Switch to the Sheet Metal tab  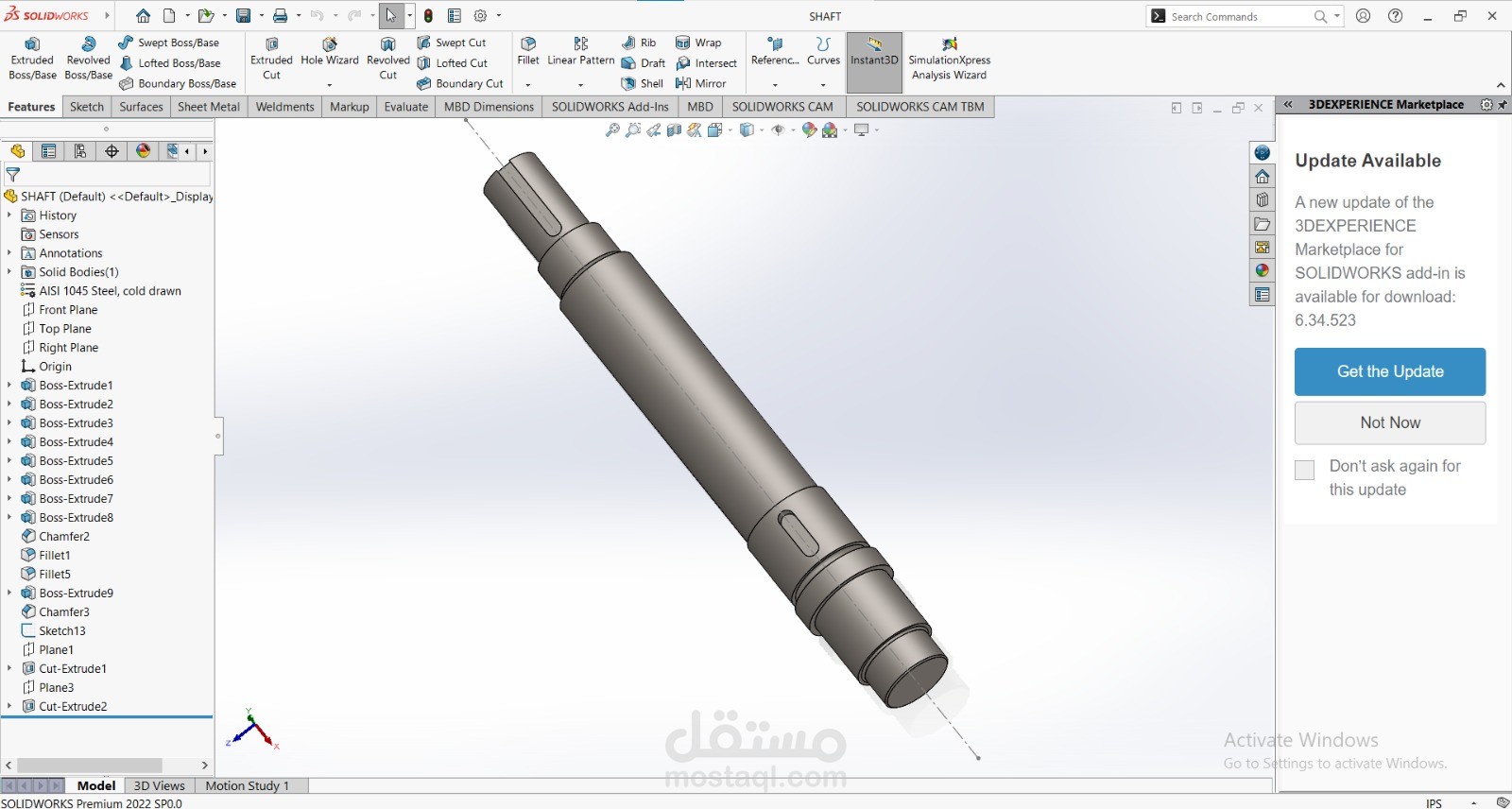[x=209, y=107]
